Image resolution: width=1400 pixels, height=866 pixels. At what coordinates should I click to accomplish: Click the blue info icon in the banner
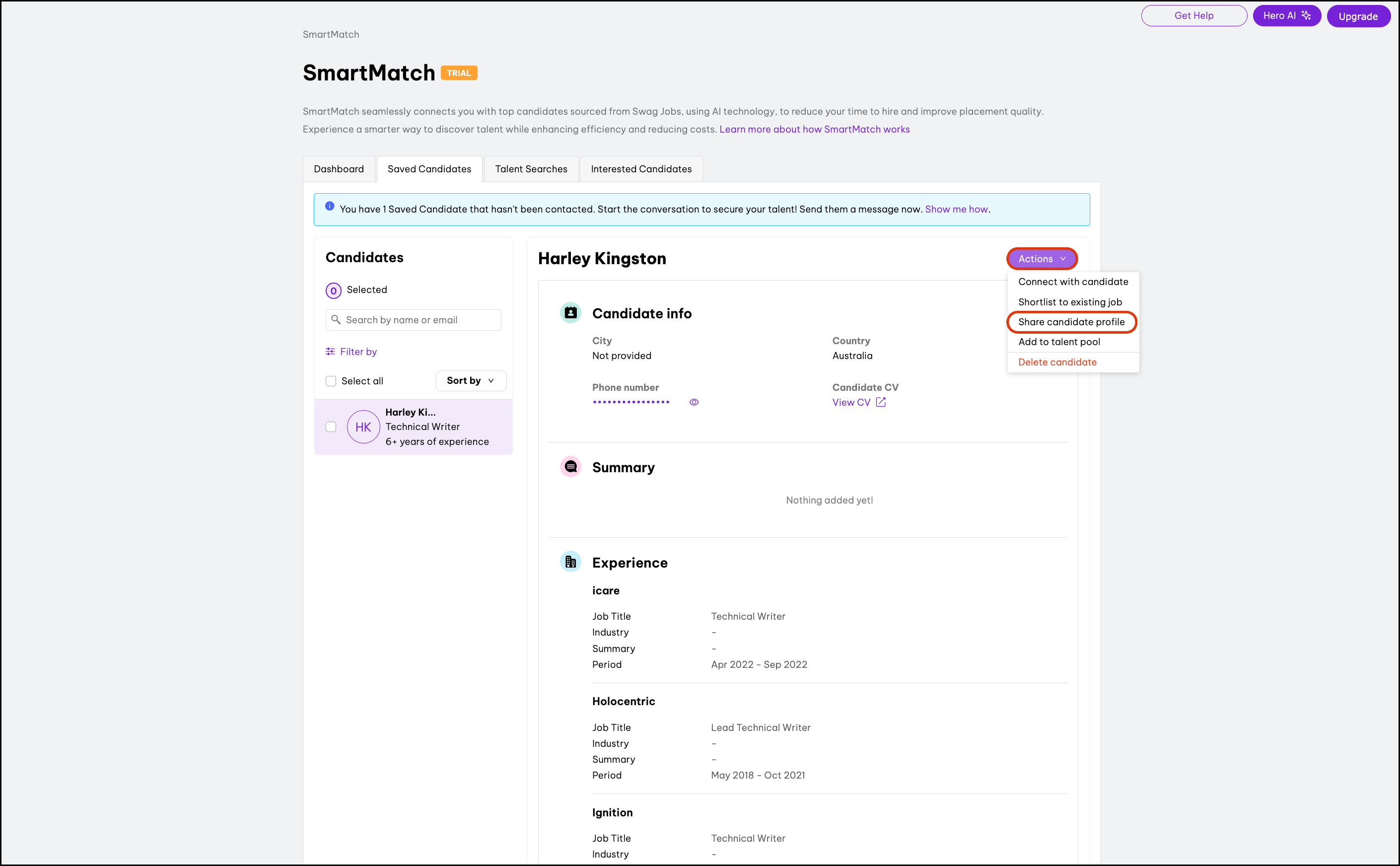(329, 206)
